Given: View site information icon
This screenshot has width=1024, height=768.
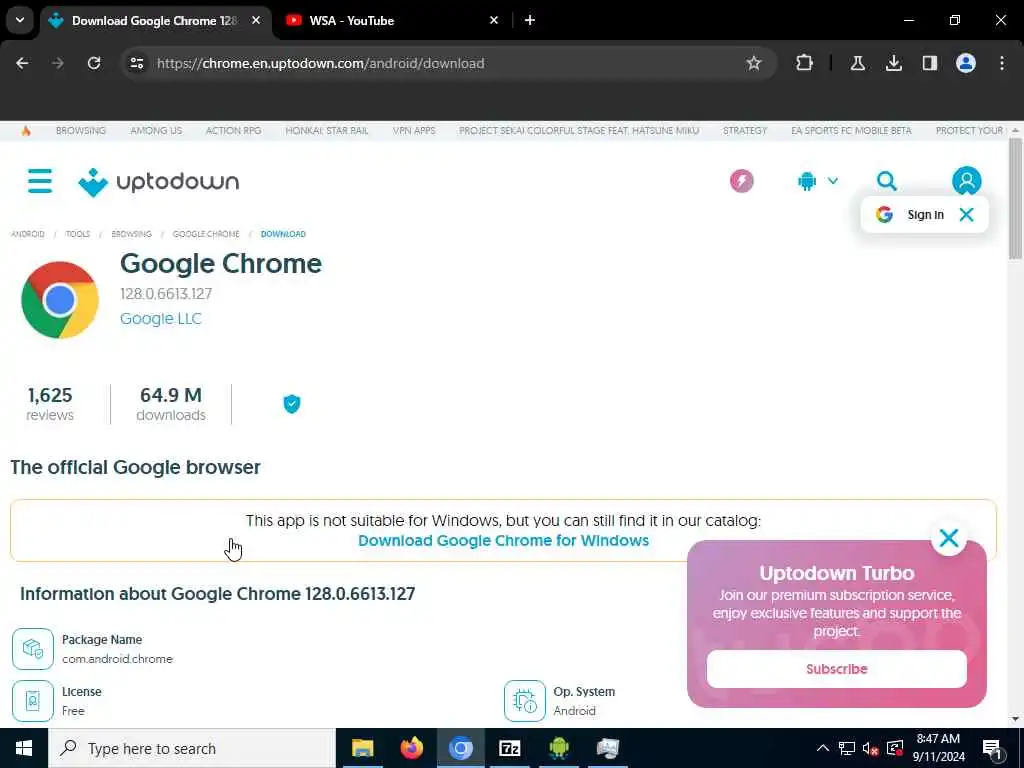Looking at the screenshot, I should tap(136, 63).
